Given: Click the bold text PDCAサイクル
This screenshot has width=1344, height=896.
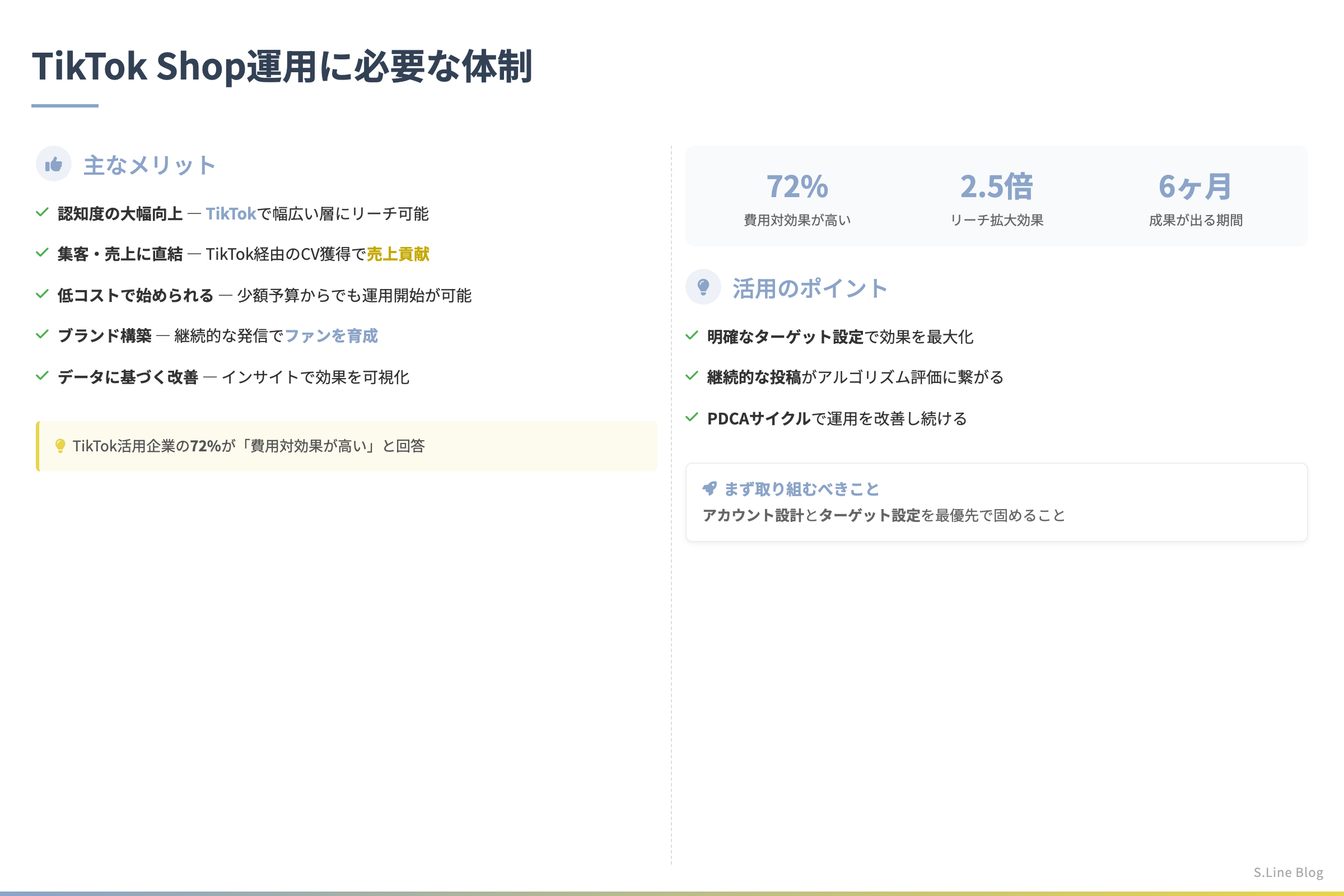Looking at the screenshot, I should coord(759,418).
